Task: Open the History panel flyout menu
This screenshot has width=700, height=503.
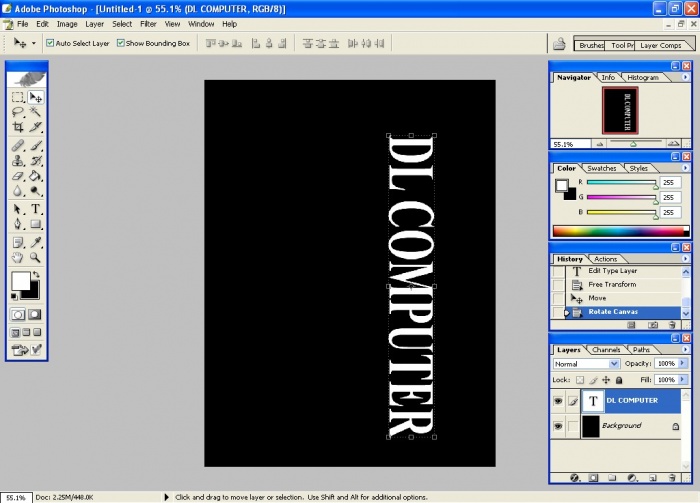Action: coord(685,258)
